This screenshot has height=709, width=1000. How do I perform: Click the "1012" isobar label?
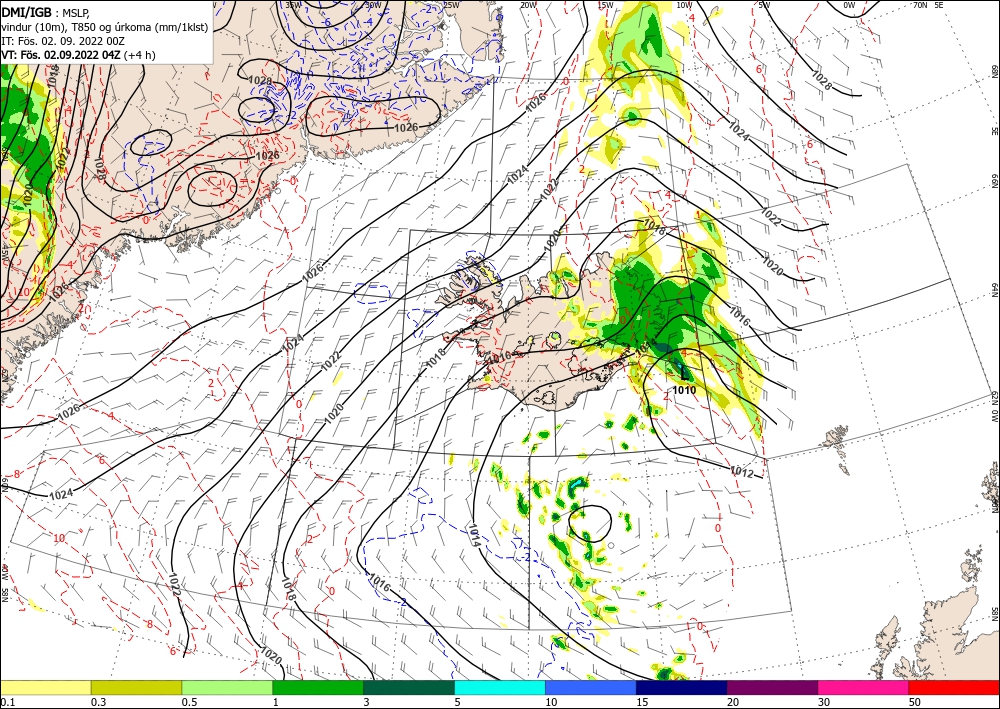(741, 472)
